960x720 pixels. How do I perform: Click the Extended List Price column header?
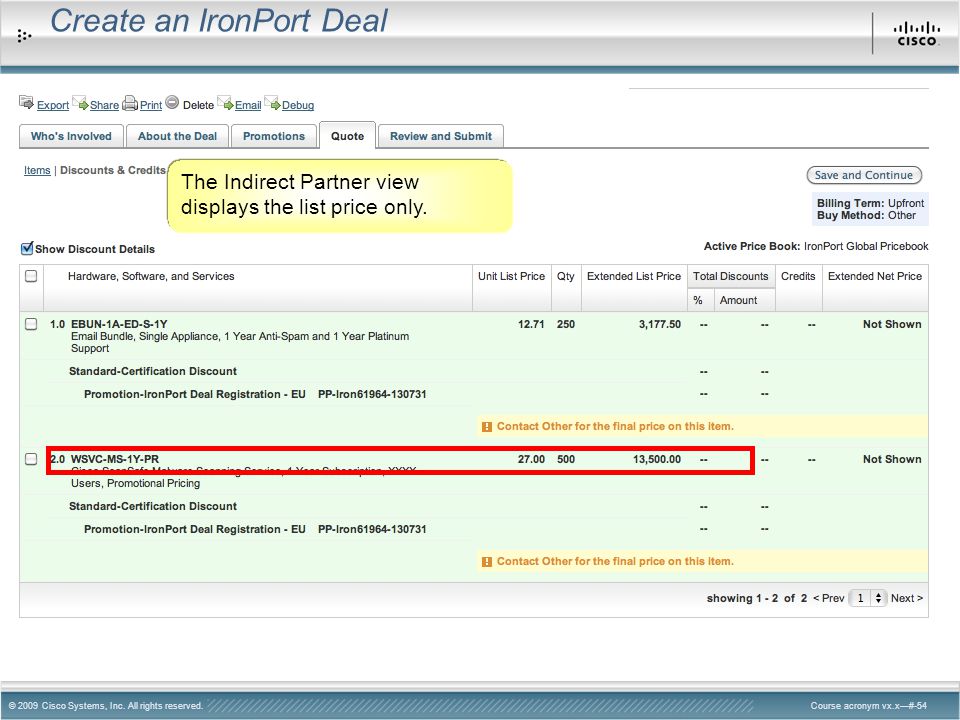[634, 276]
